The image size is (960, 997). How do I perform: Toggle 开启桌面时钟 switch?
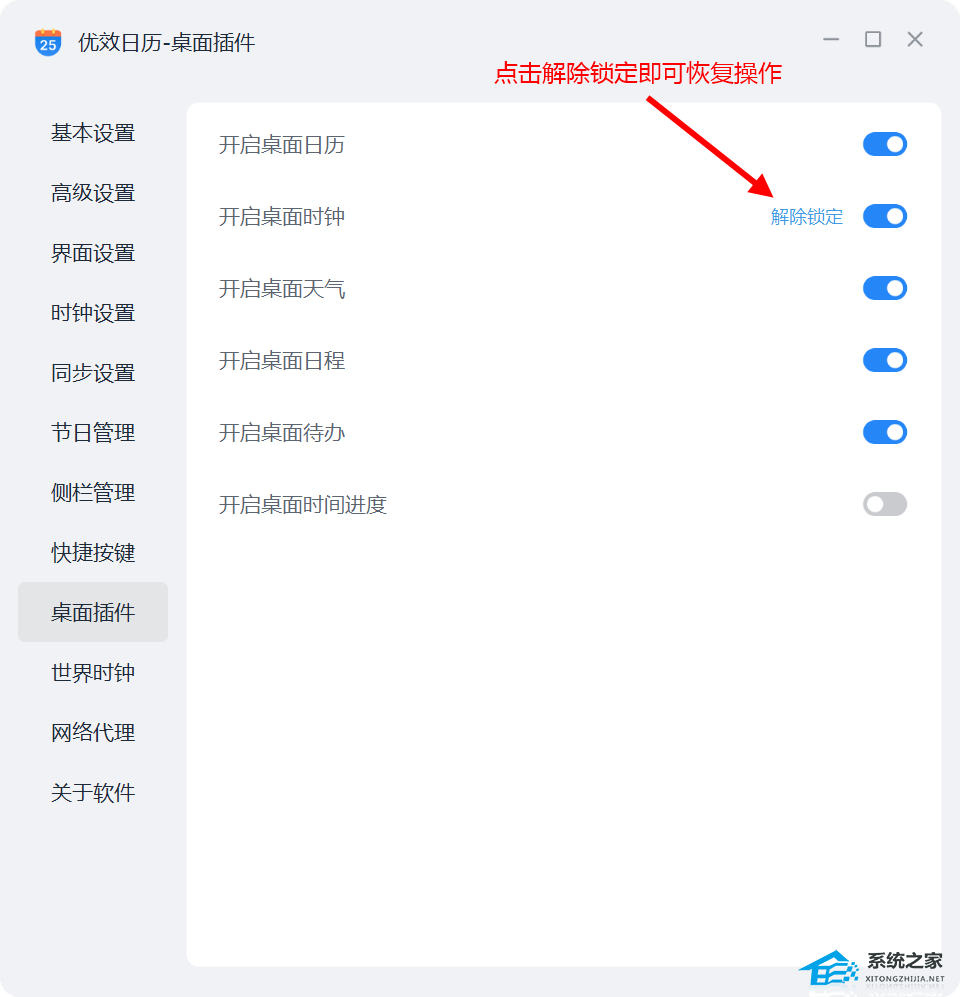click(x=884, y=216)
